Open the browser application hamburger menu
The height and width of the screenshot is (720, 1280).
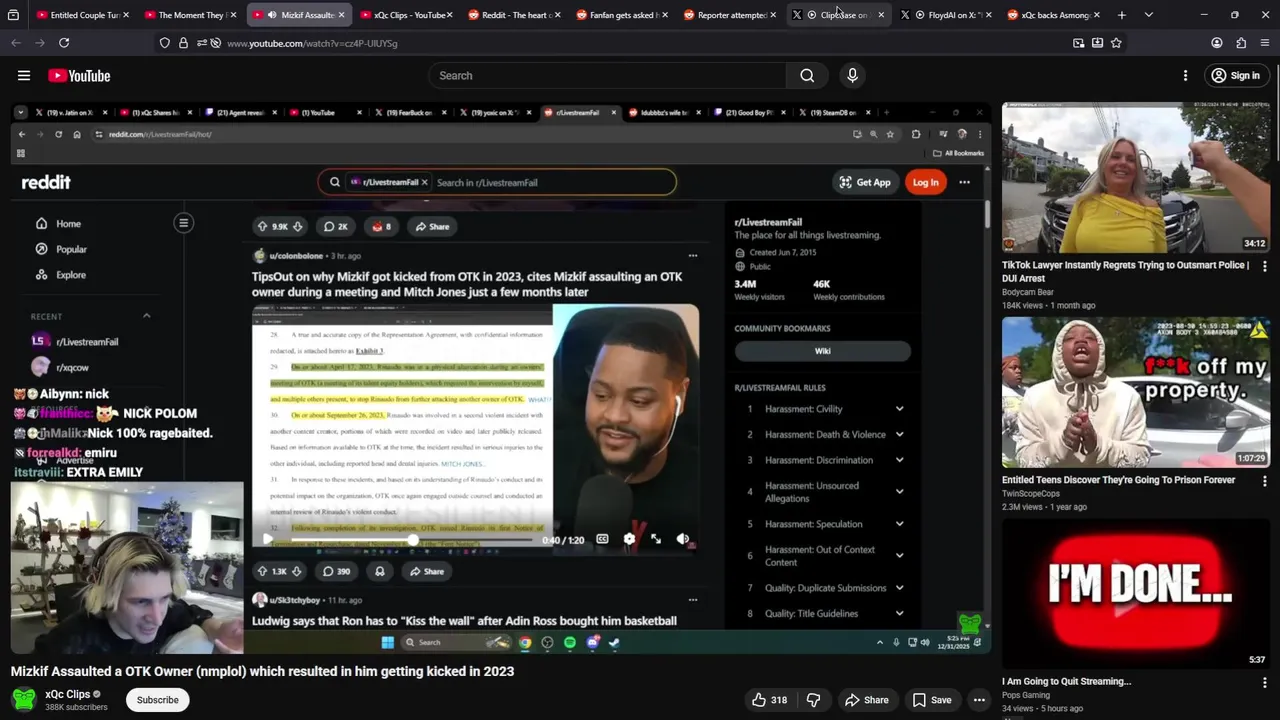[x=1265, y=43]
